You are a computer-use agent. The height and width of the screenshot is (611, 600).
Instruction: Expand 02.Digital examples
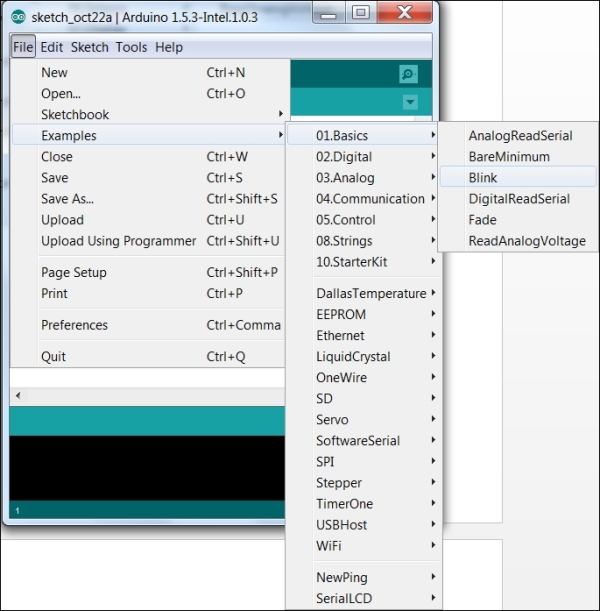363,157
